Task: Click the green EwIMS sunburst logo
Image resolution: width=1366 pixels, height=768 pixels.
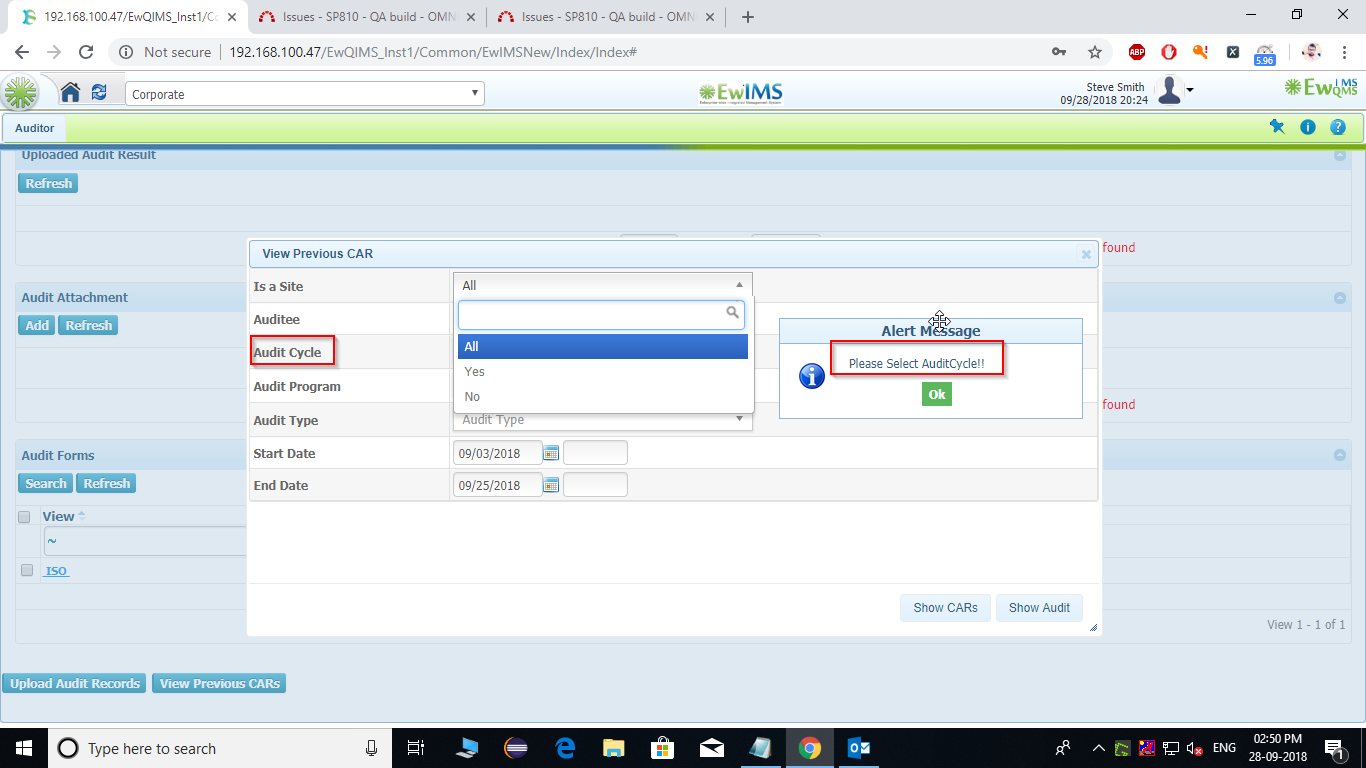Action: coord(20,93)
